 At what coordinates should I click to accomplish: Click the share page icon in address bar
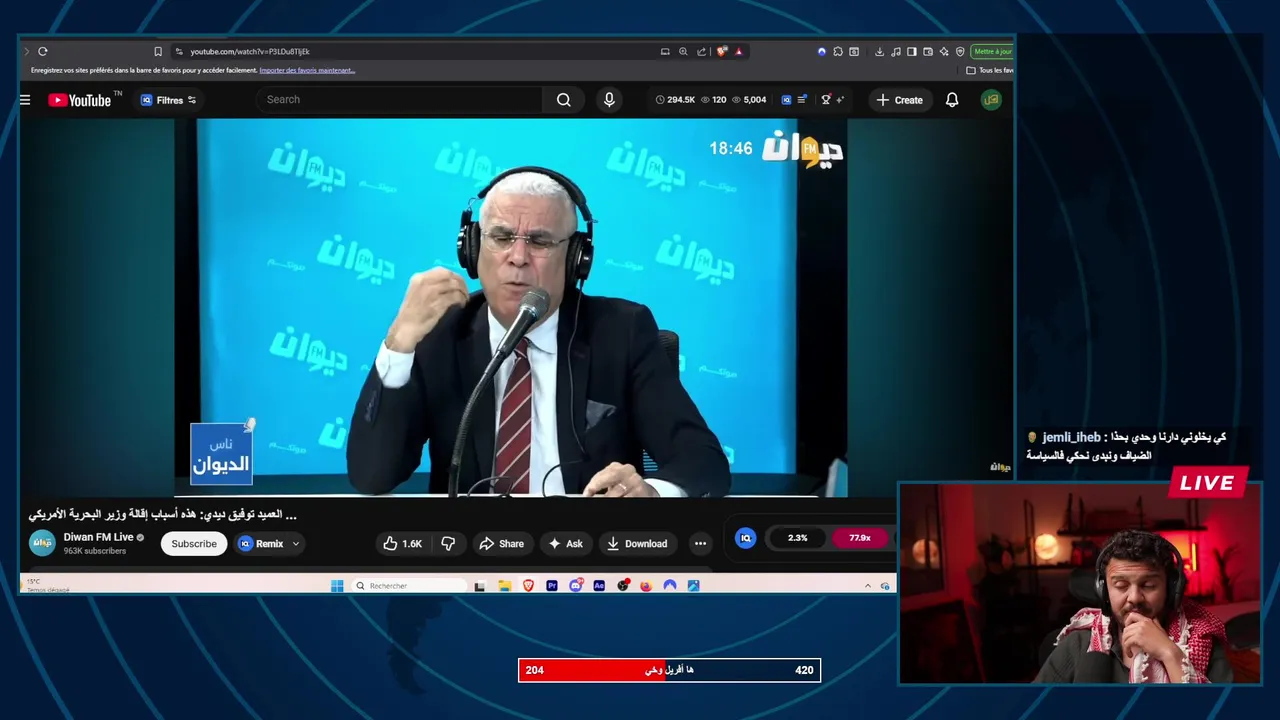pos(701,51)
